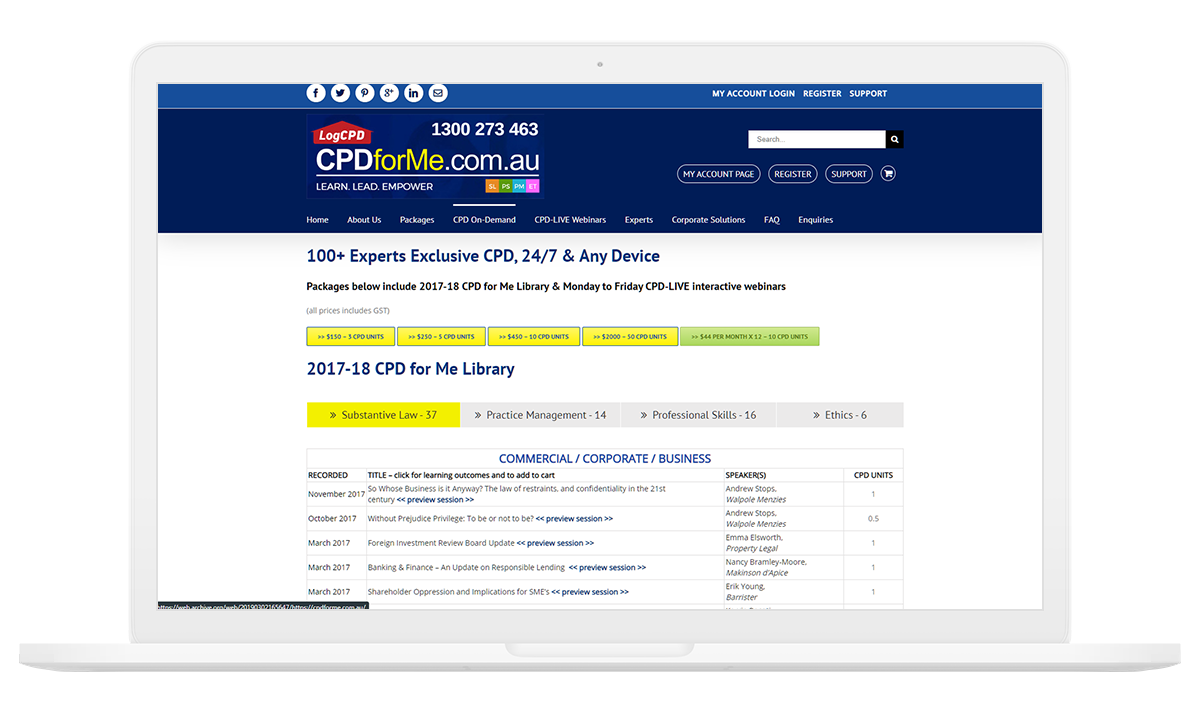
Task: Open the CPD-LIVE Webinars menu
Action: tap(570, 220)
